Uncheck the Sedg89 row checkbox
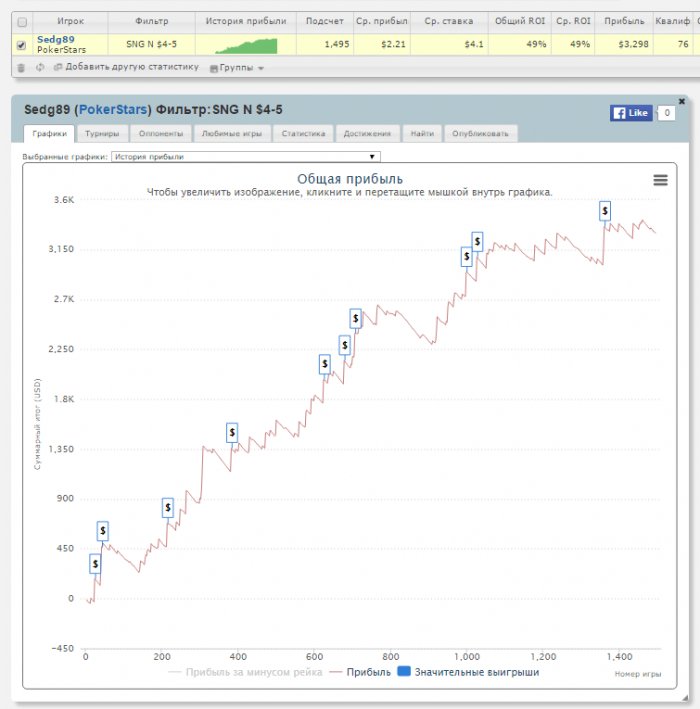The image size is (700, 709). coord(21,45)
